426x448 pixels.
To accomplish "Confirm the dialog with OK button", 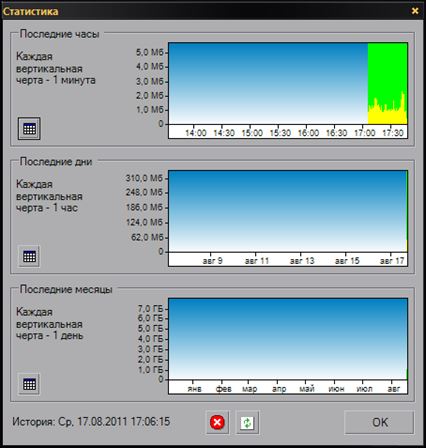I will [379, 422].
